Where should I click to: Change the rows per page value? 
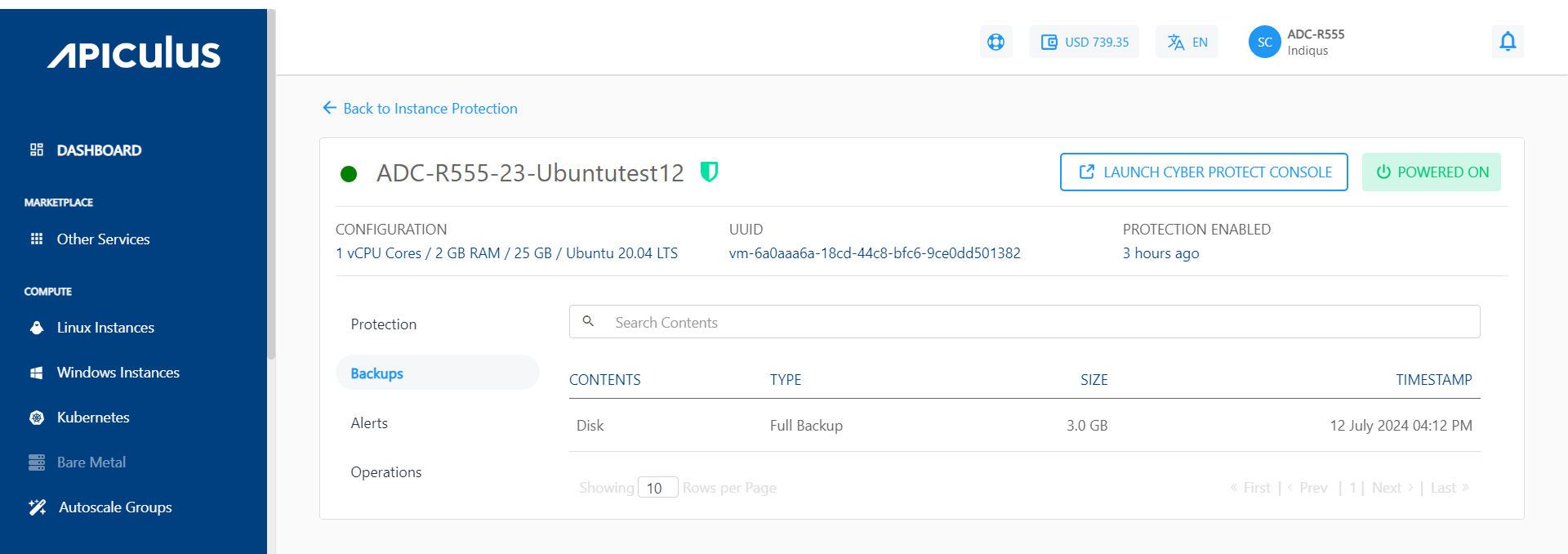(657, 488)
